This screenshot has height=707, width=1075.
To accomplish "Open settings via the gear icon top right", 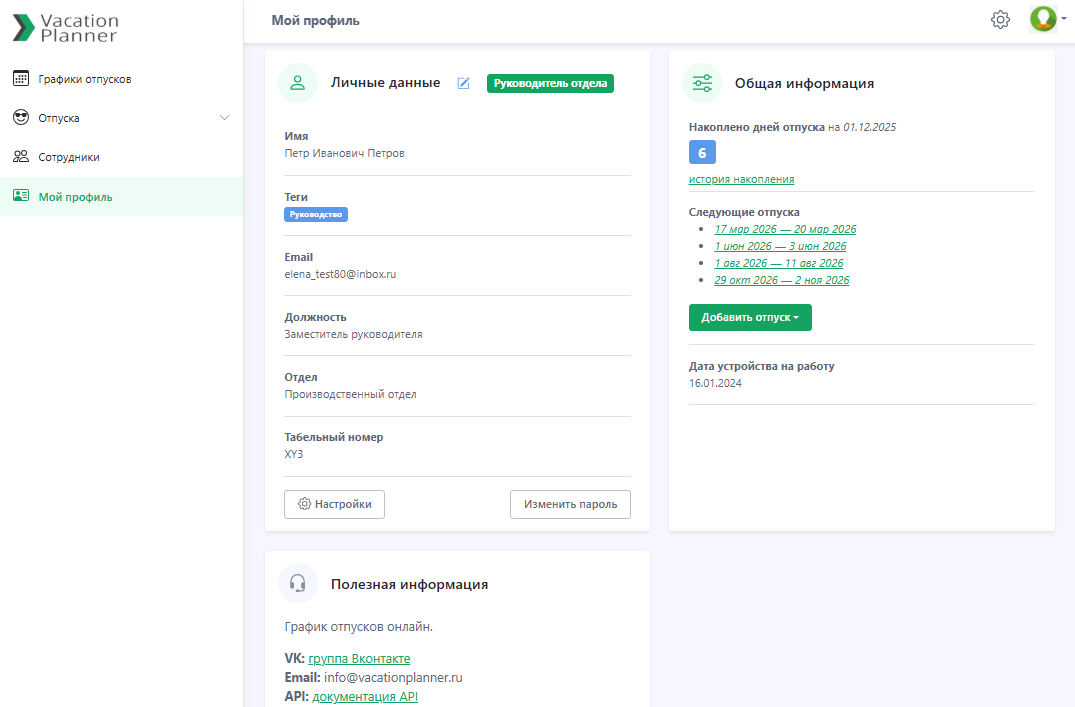I will click(x=1000, y=19).
